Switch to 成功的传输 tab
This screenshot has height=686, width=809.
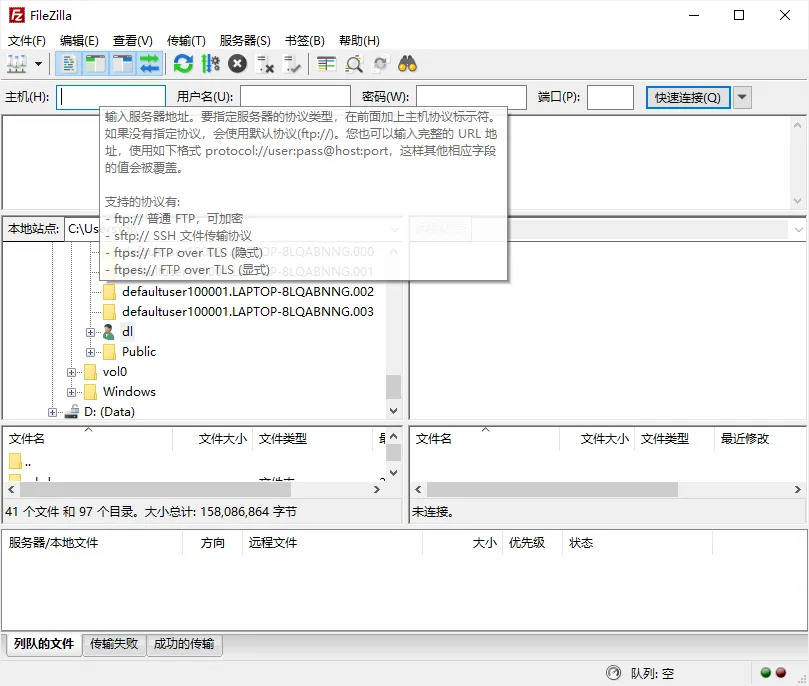[x=184, y=644]
